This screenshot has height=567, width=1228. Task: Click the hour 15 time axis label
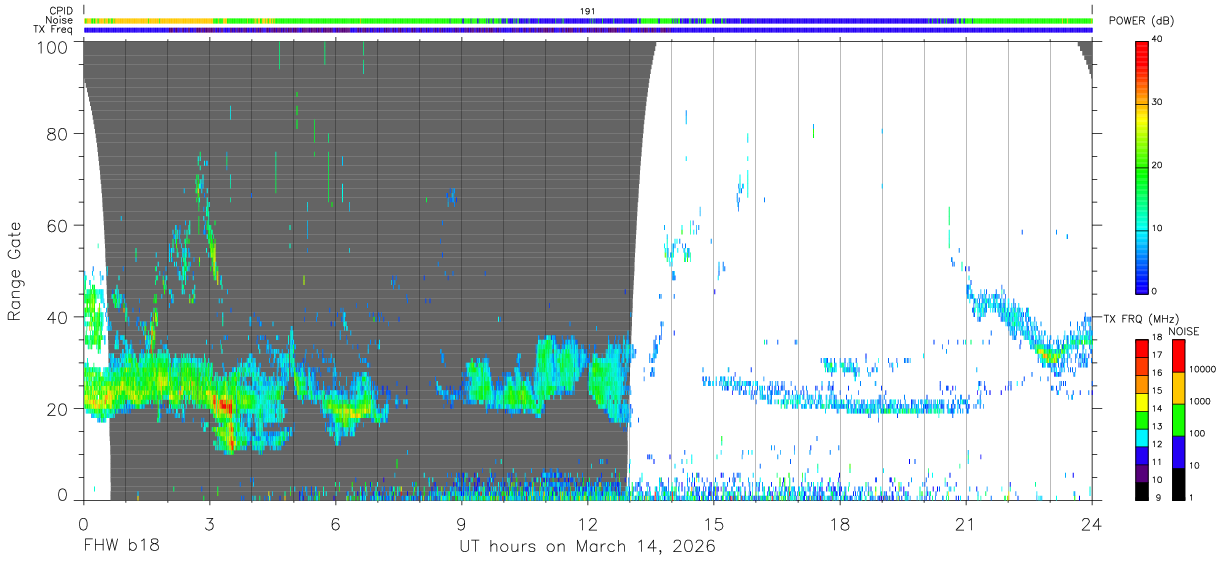[x=714, y=523]
